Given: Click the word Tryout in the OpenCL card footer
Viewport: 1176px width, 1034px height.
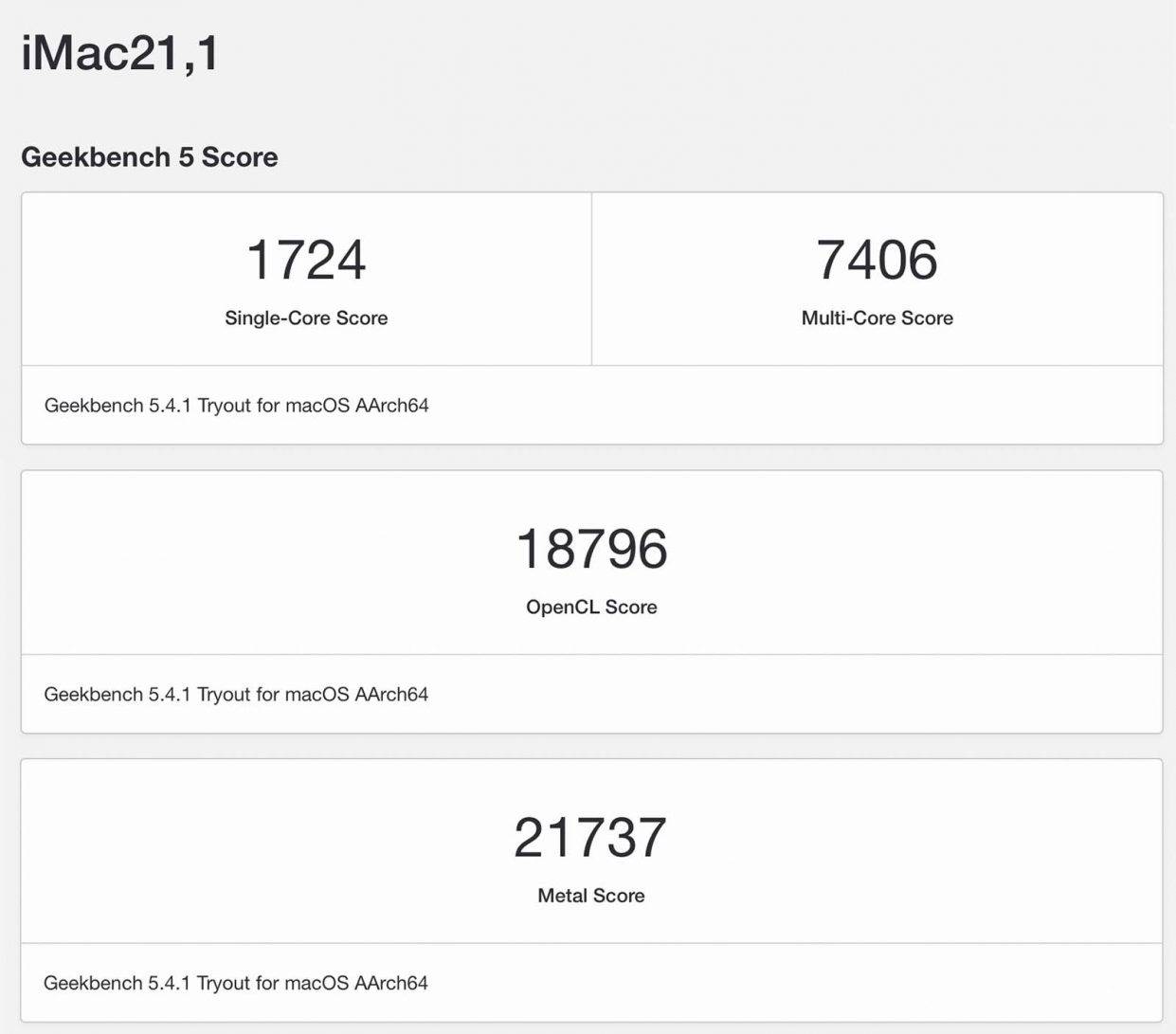Looking at the screenshot, I should click(x=224, y=695).
